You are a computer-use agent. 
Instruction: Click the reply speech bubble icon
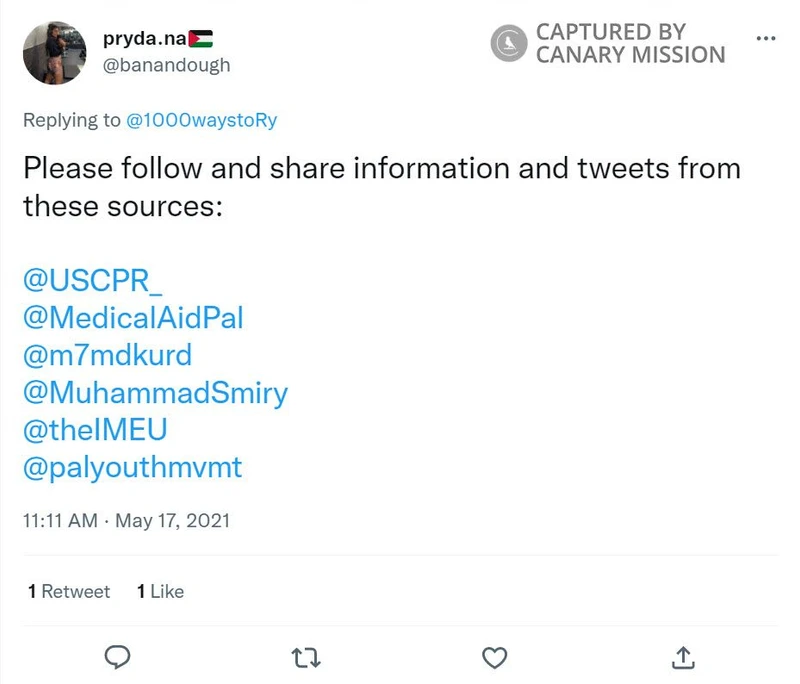pos(119,656)
